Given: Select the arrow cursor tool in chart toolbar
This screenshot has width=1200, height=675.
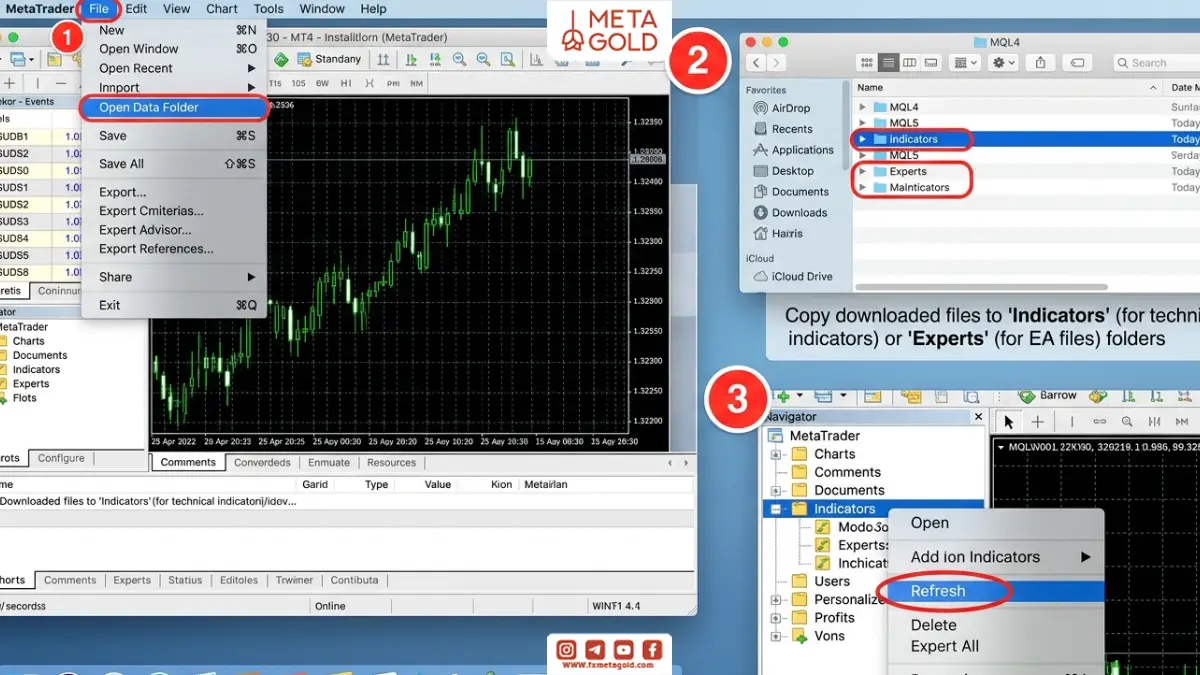Looking at the screenshot, I should tap(1008, 422).
